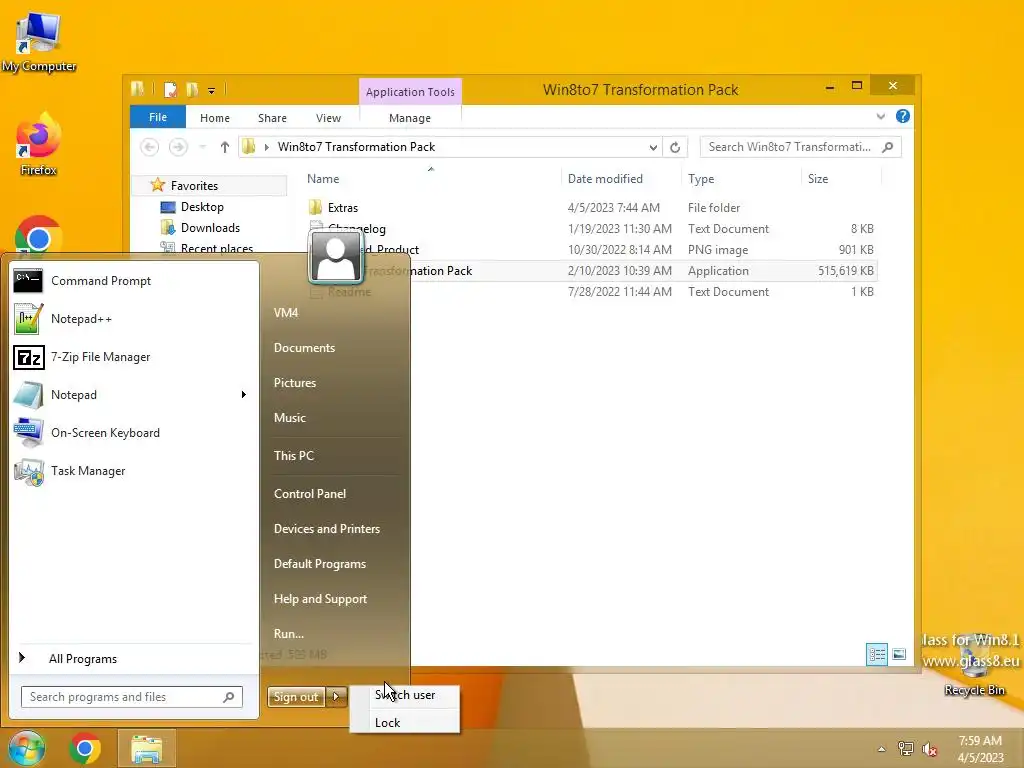Open Command Prompt from Start menu

pyautogui.click(x=133, y=281)
